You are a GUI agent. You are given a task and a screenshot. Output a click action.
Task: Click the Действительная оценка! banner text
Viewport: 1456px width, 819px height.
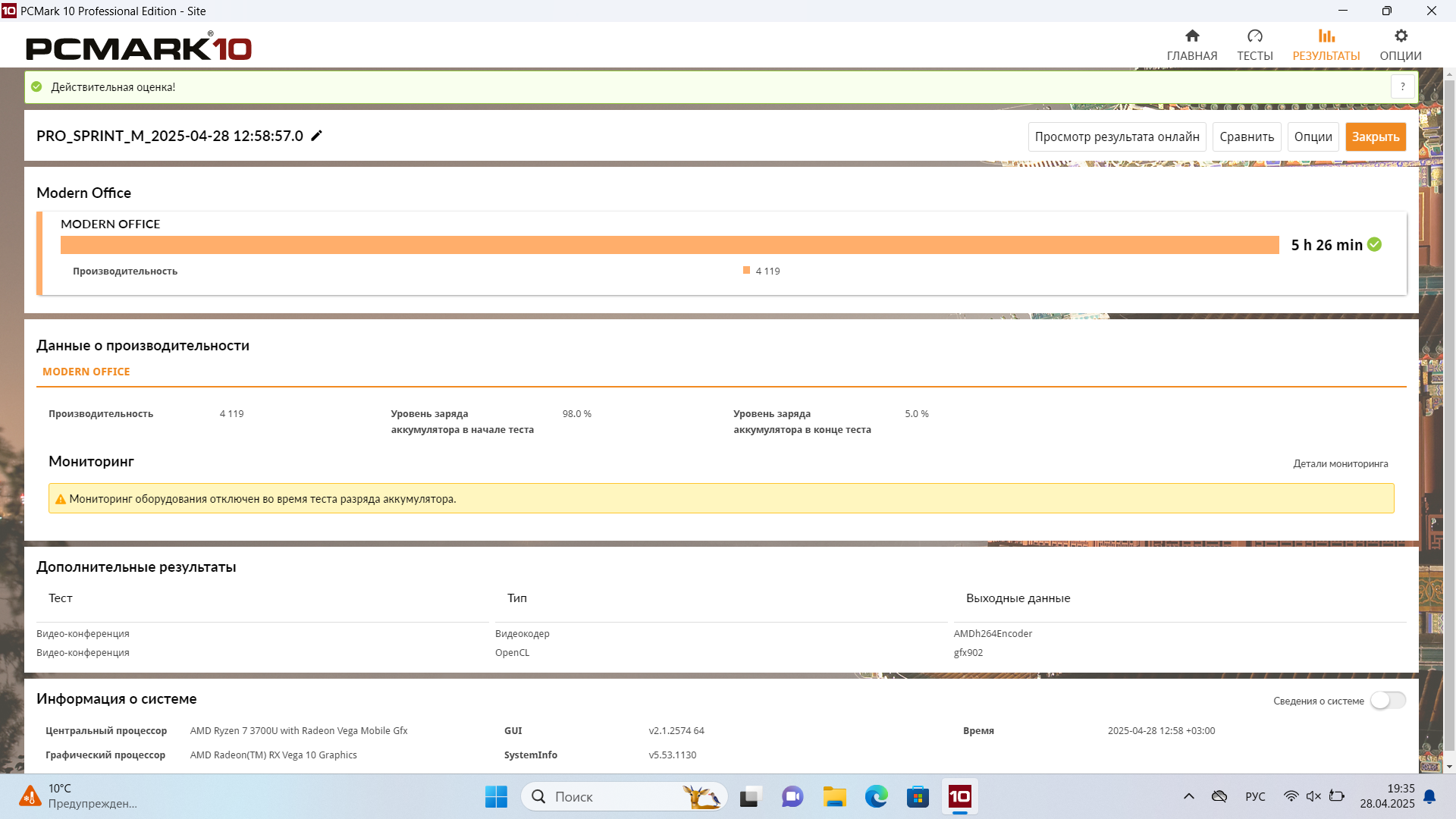click(113, 87)
